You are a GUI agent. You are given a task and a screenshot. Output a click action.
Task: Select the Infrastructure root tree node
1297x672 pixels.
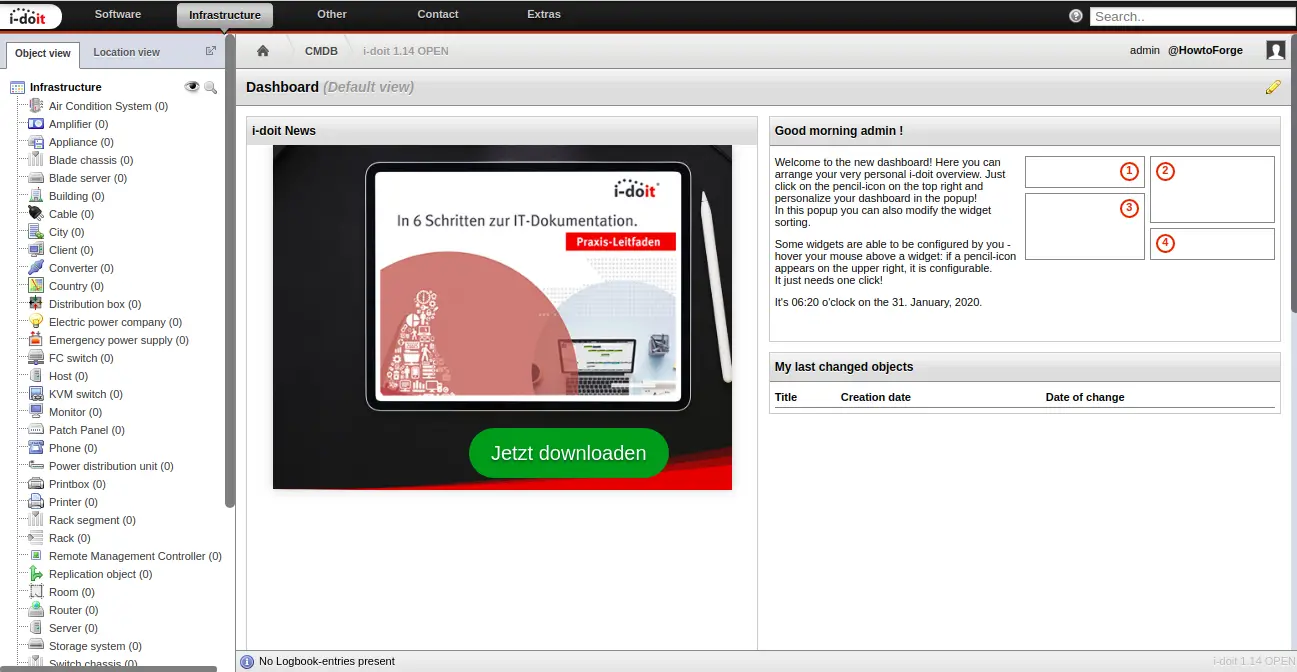click(x=66, y=87)
